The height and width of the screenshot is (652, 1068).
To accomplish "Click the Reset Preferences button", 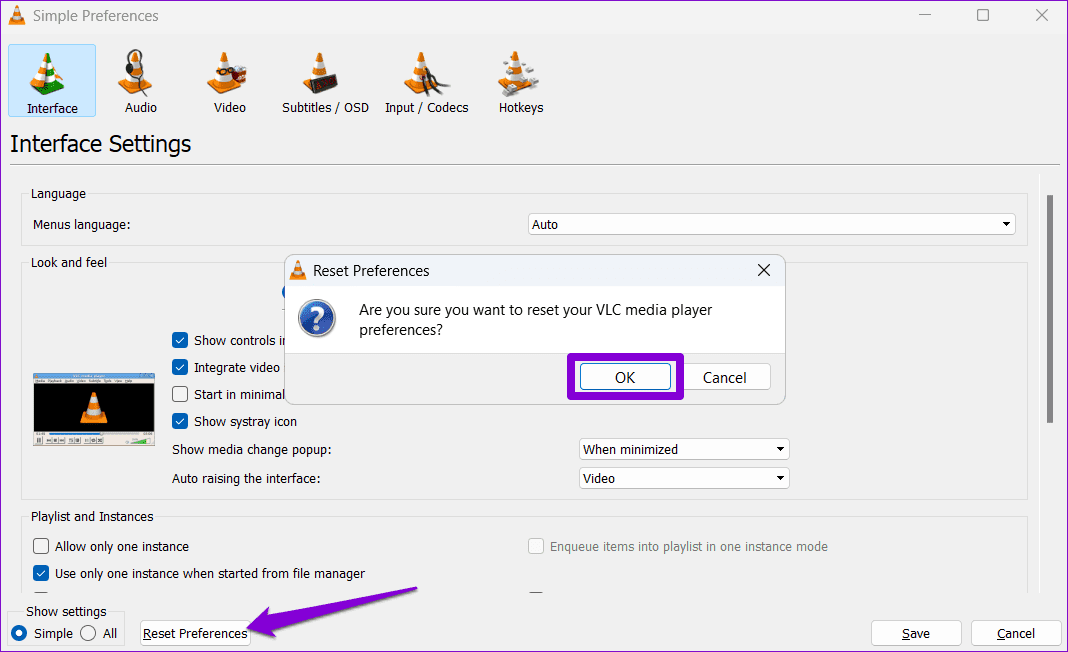I will pos(194,633).
